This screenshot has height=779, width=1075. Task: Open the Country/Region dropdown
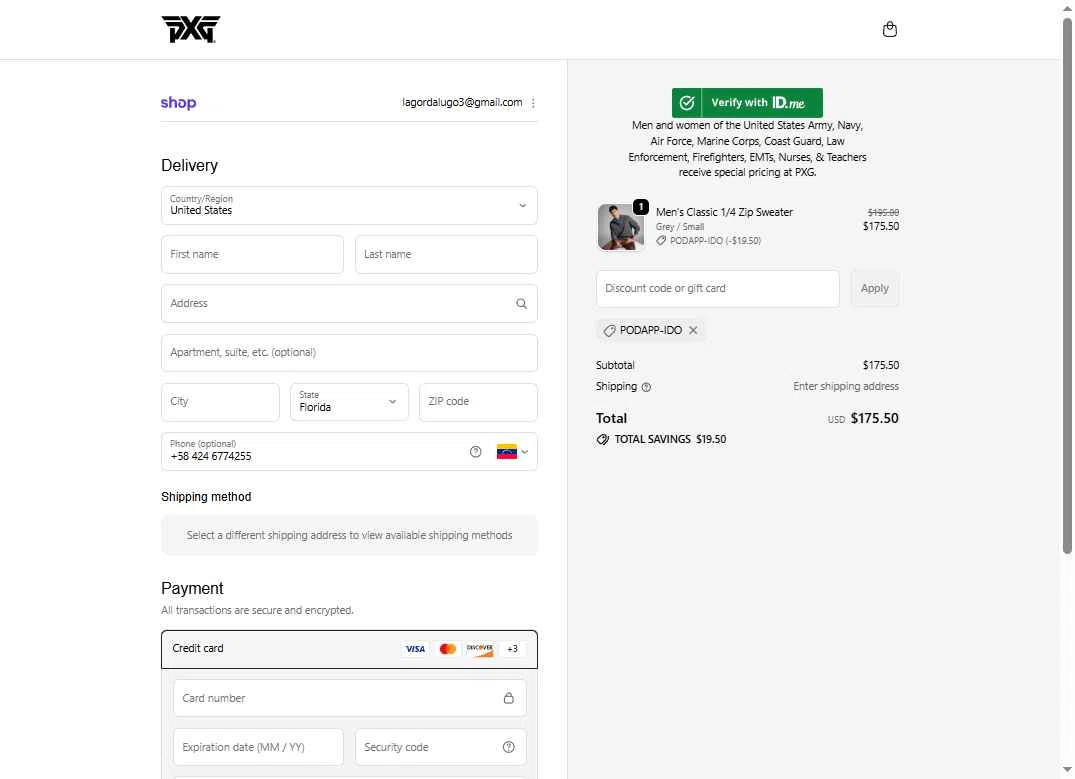349,205
